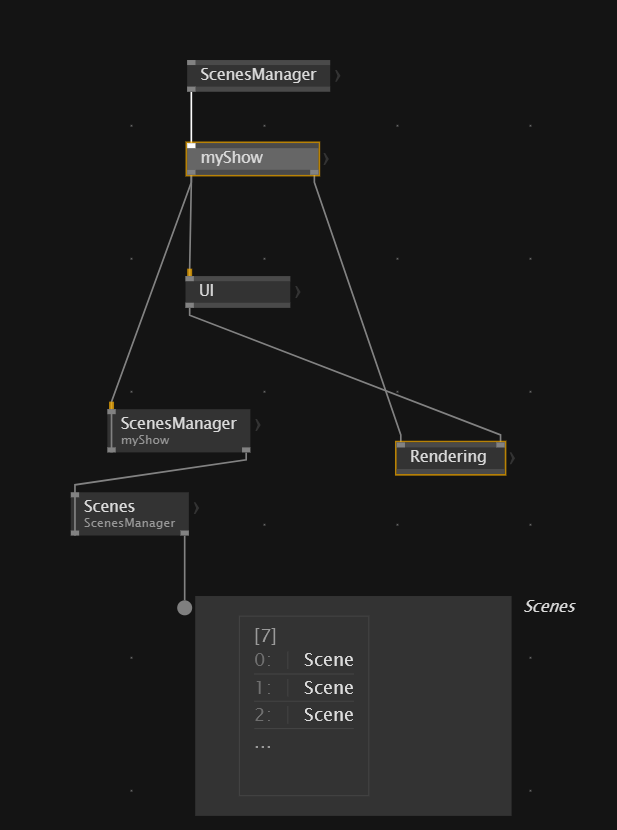This screenshot has height=830, width=617.
Task: Click the bottom-right output pin of the Scenes node
Action: tap(184, 533)
